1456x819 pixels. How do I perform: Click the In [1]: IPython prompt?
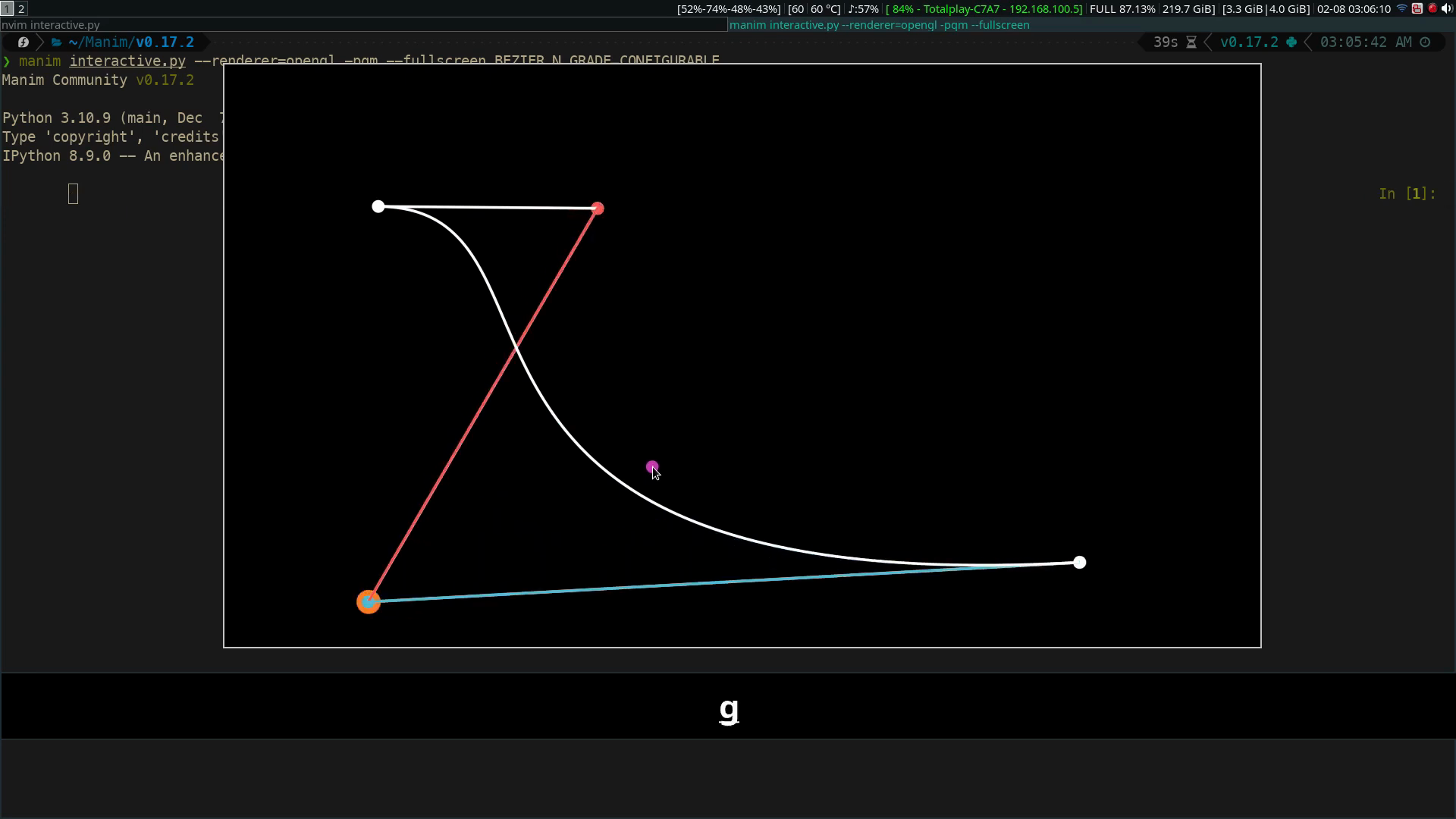tap(1406, 193)
